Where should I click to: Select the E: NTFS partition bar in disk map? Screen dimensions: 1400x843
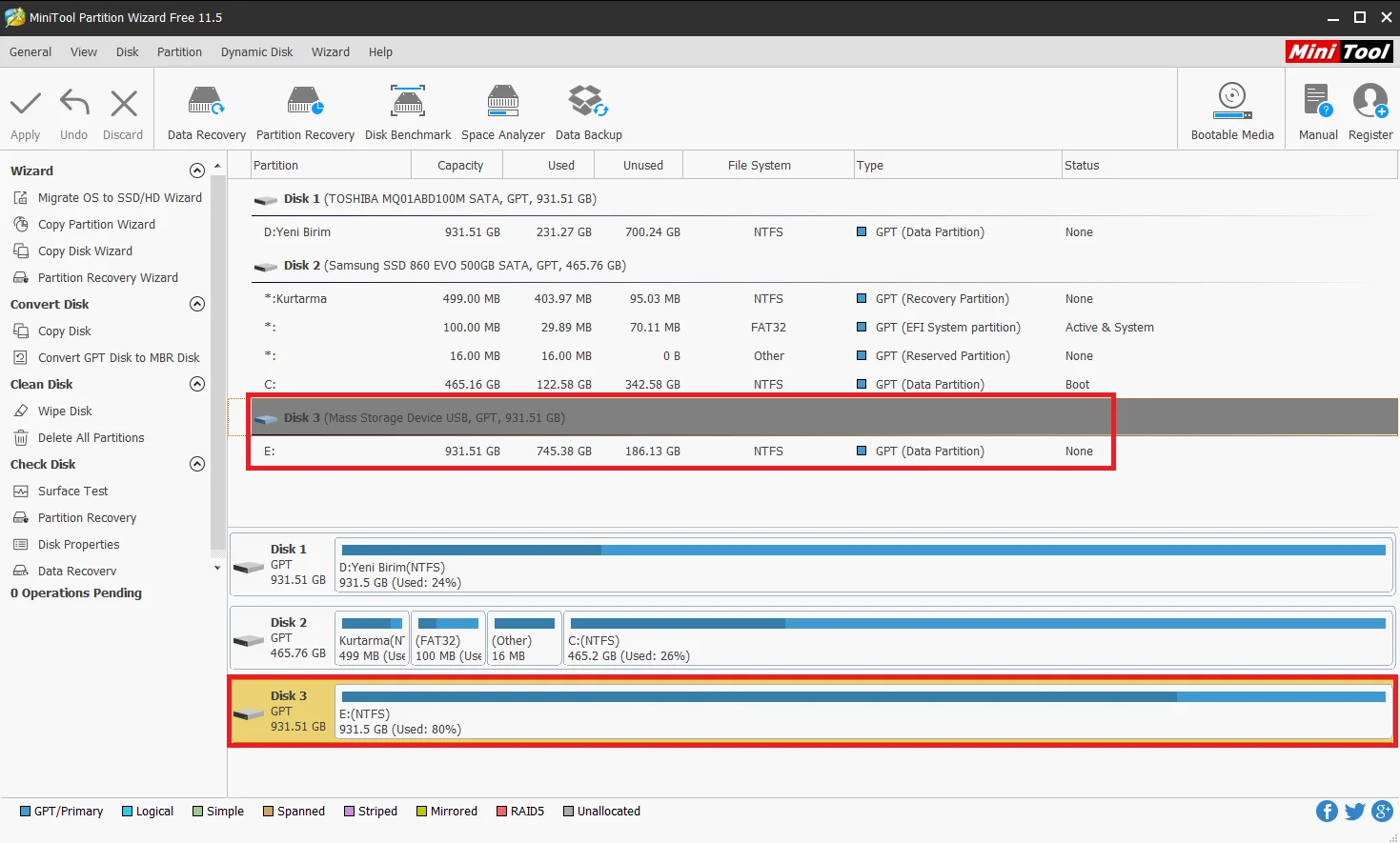(x=862, y=712)
